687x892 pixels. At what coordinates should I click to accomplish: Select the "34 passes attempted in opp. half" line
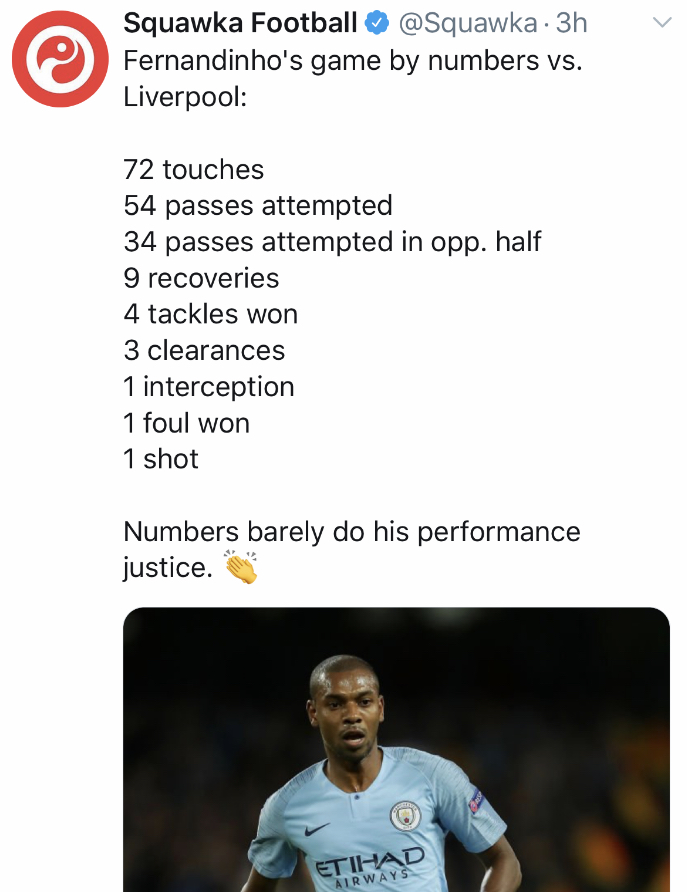coord(333,242)
